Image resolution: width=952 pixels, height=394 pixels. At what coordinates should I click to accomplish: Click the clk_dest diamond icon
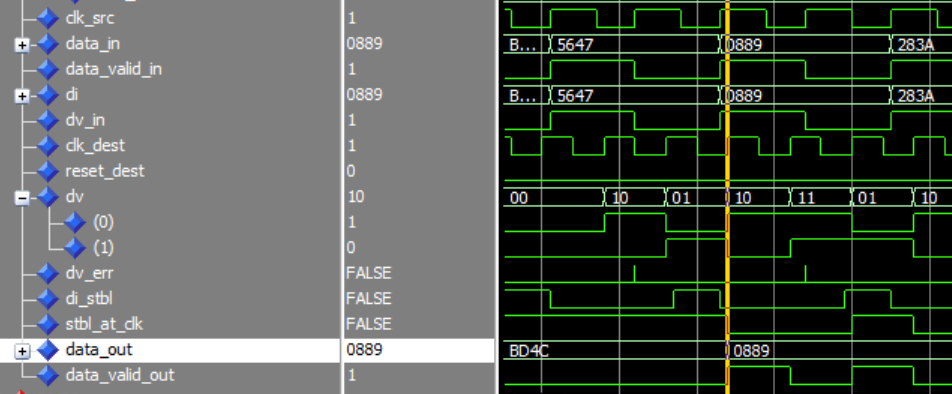[48, 146]
